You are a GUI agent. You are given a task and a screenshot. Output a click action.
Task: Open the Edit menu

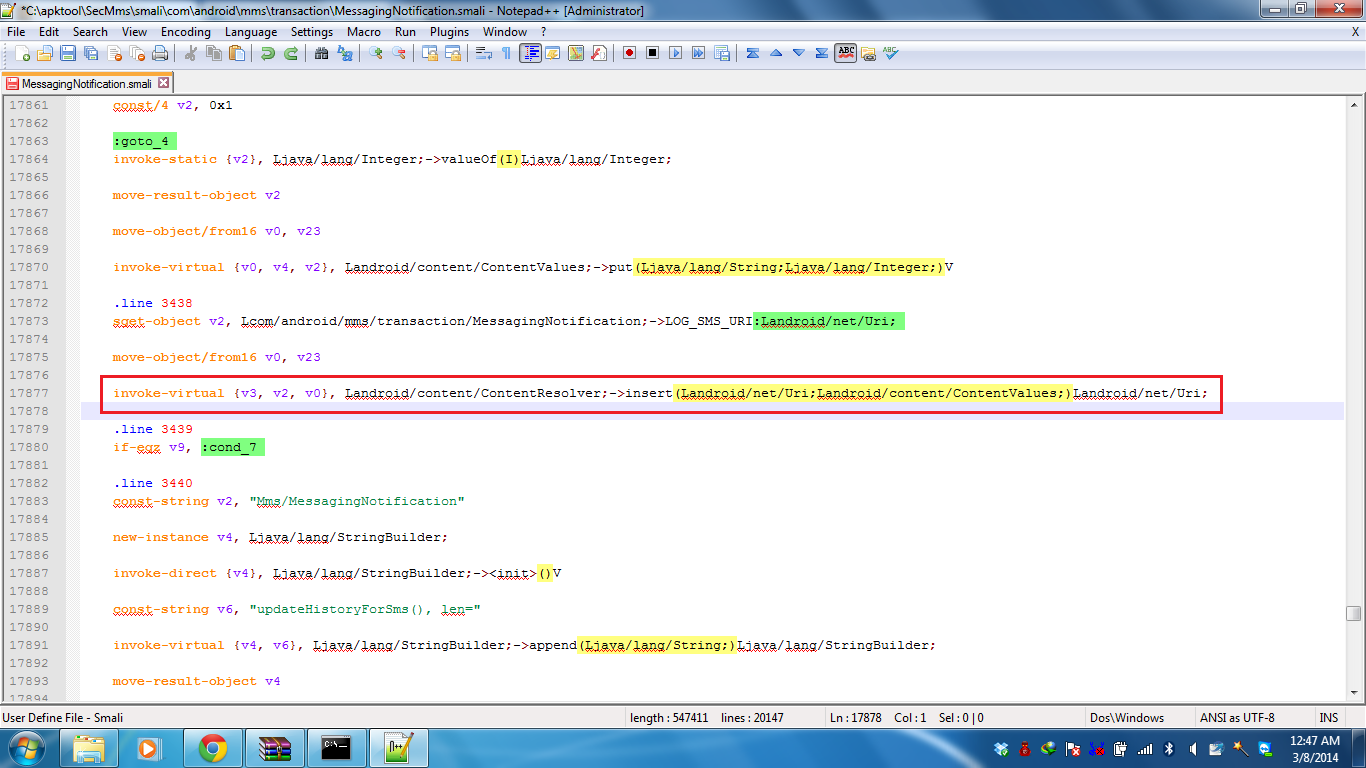point(49,32)
